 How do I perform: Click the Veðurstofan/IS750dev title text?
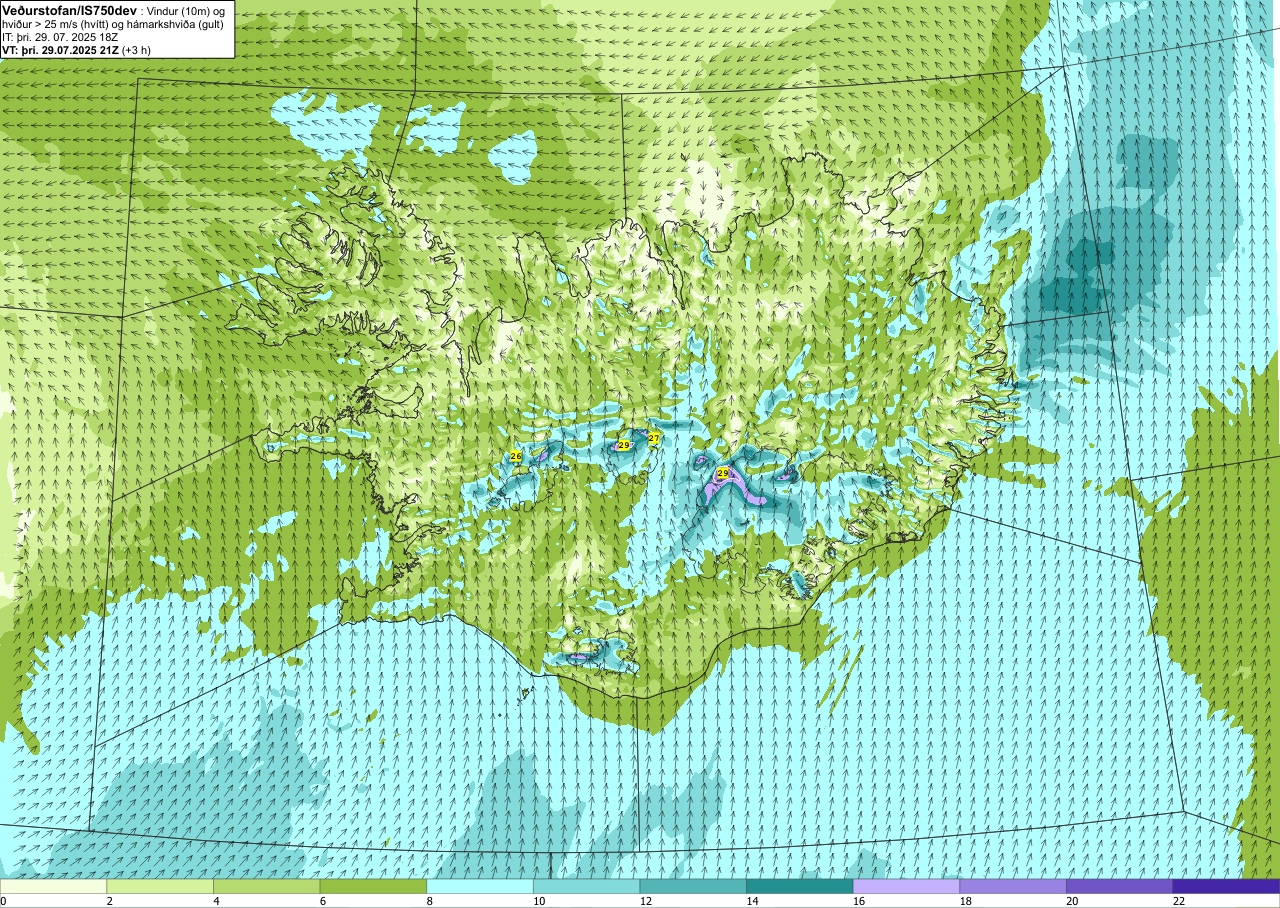click(70, 9)
